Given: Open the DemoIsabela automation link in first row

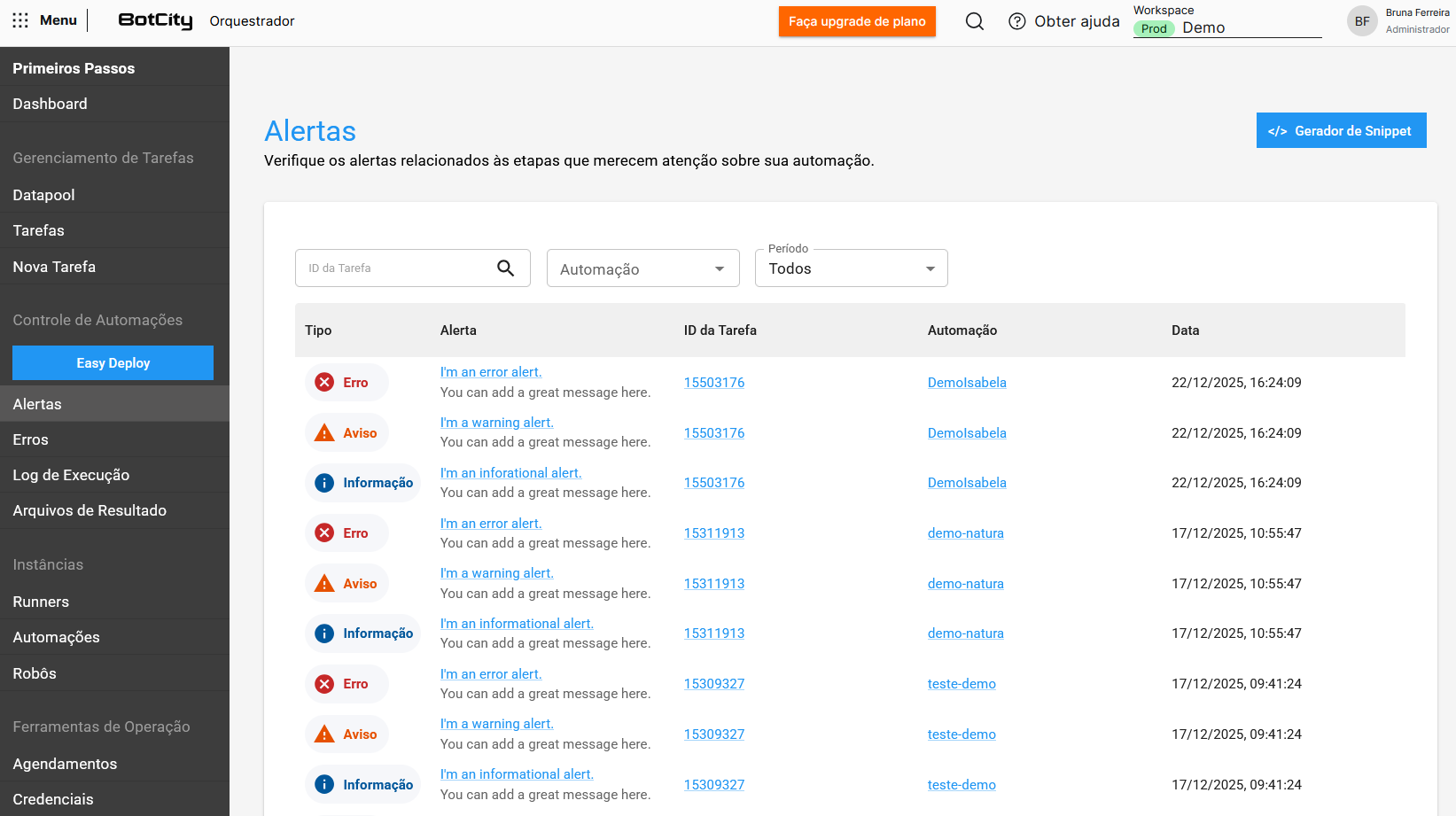Looking at the screenshot, I should pyautogui.click(x=966, y=383).
